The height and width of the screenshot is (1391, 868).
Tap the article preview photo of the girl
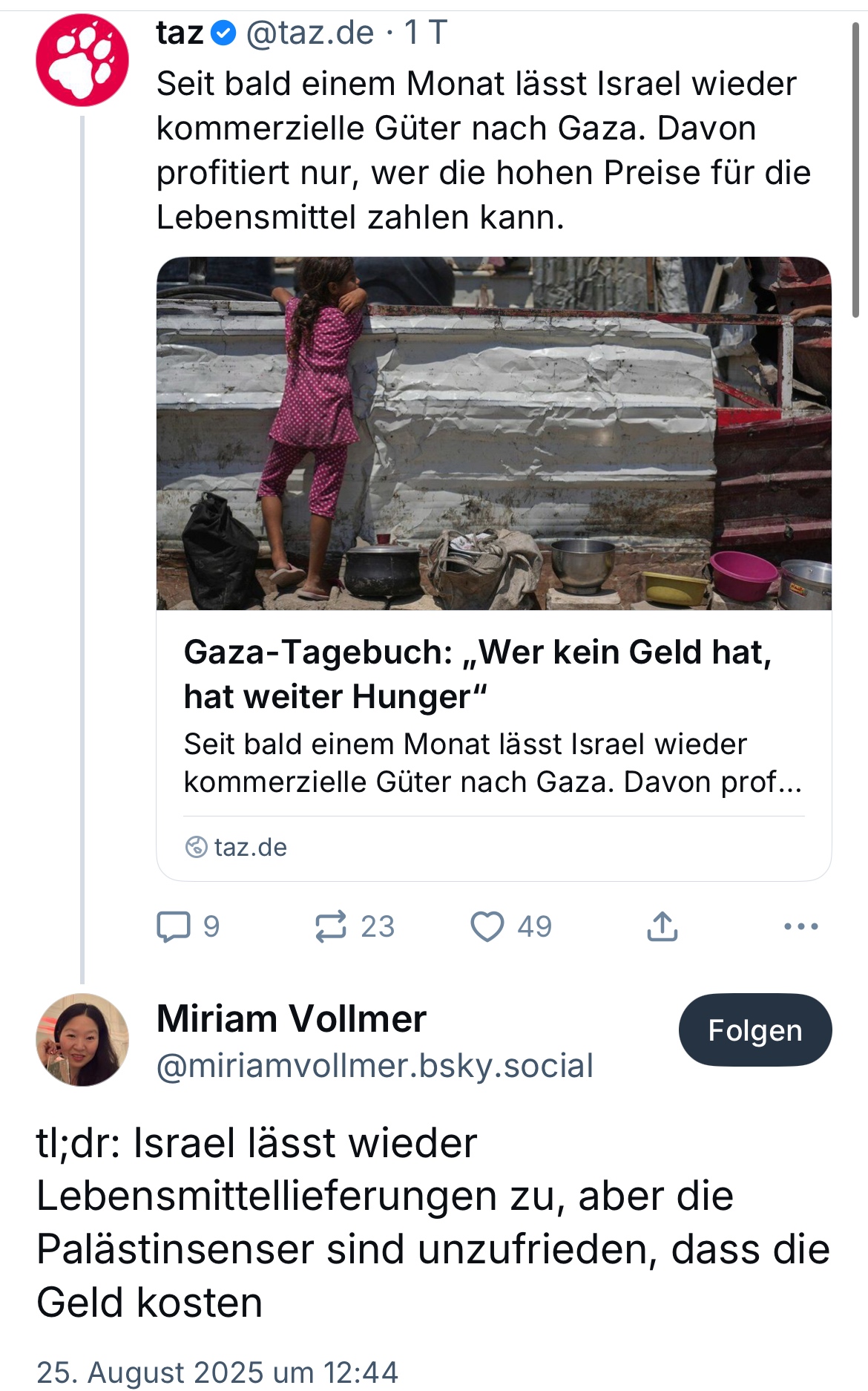pyautogui.click(x=493, y=433)
